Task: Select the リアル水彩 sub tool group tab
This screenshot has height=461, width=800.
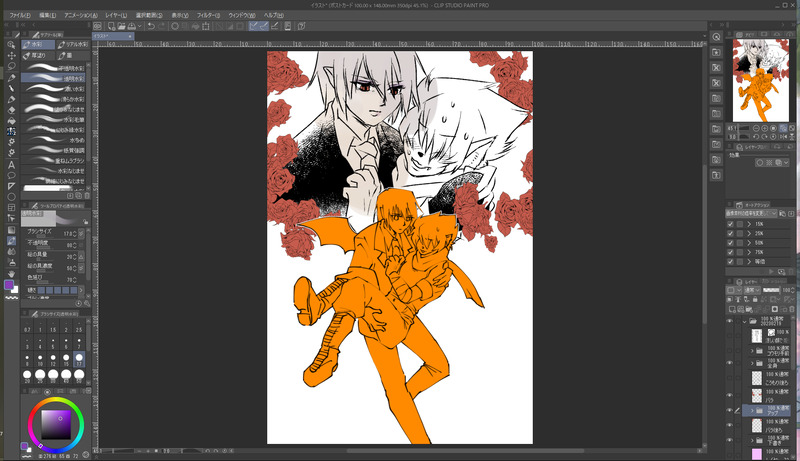Action: click(72, 44)
